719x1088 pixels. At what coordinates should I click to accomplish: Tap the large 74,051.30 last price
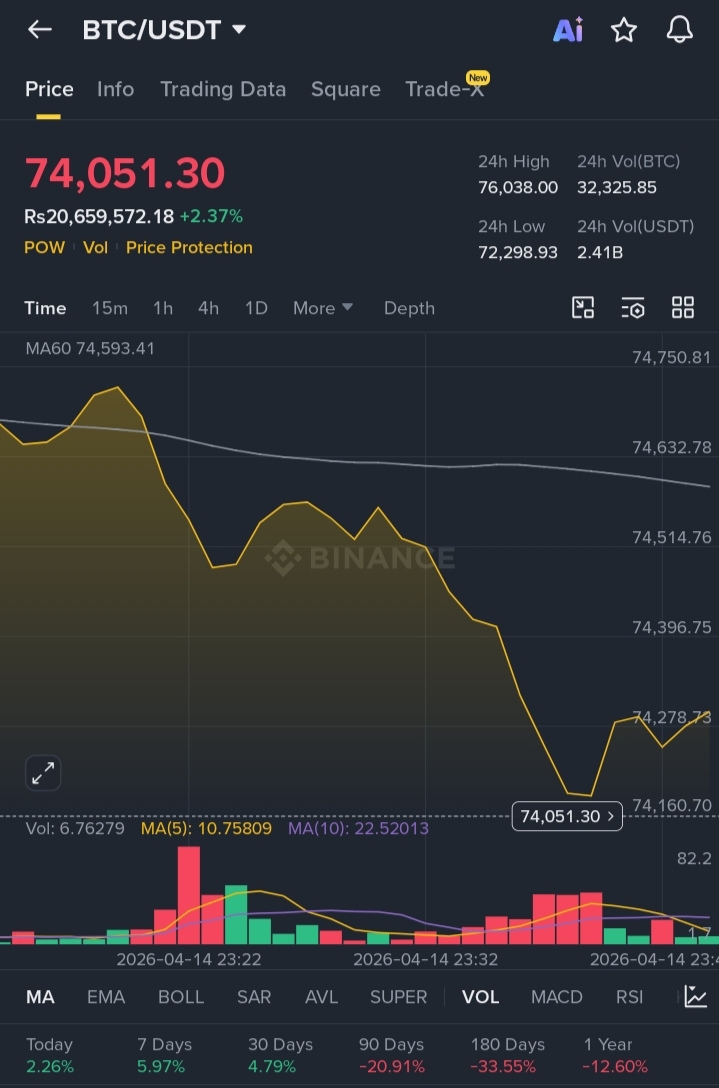[125, 173]
